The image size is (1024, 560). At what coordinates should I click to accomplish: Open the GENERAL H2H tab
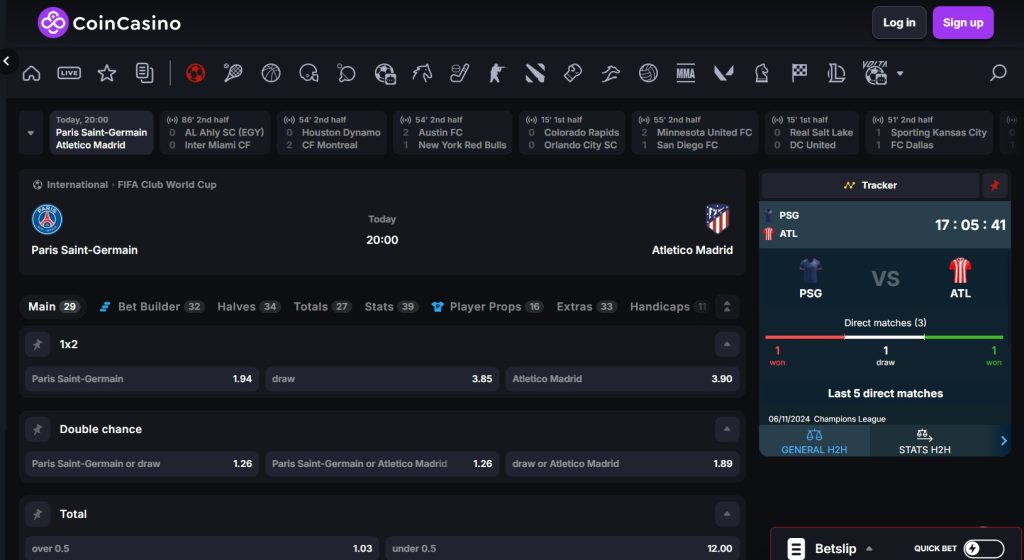click(814, 441)
